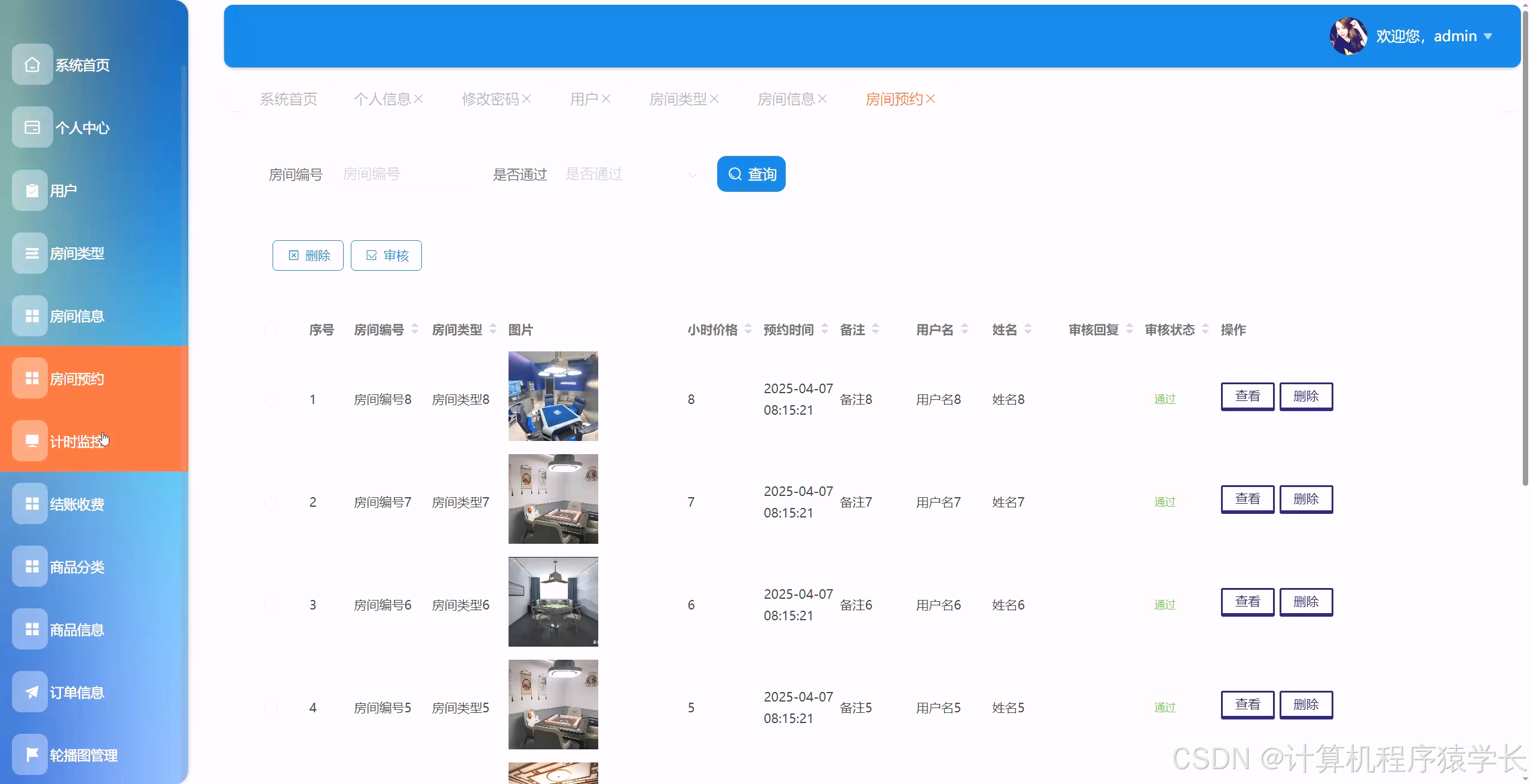This screenshot has width=1530, height=784.
Task: Select the 房间类型 sidebar icon
Action: click(31, 253)
